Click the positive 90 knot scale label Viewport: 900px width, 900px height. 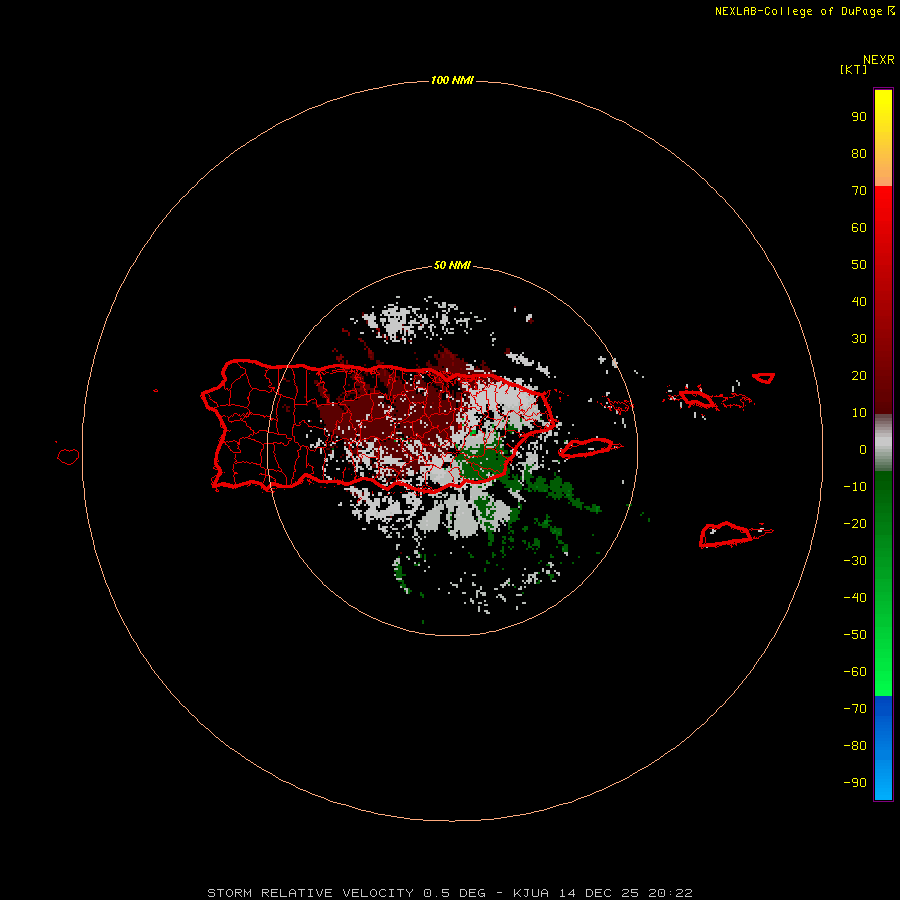point(859,117)
